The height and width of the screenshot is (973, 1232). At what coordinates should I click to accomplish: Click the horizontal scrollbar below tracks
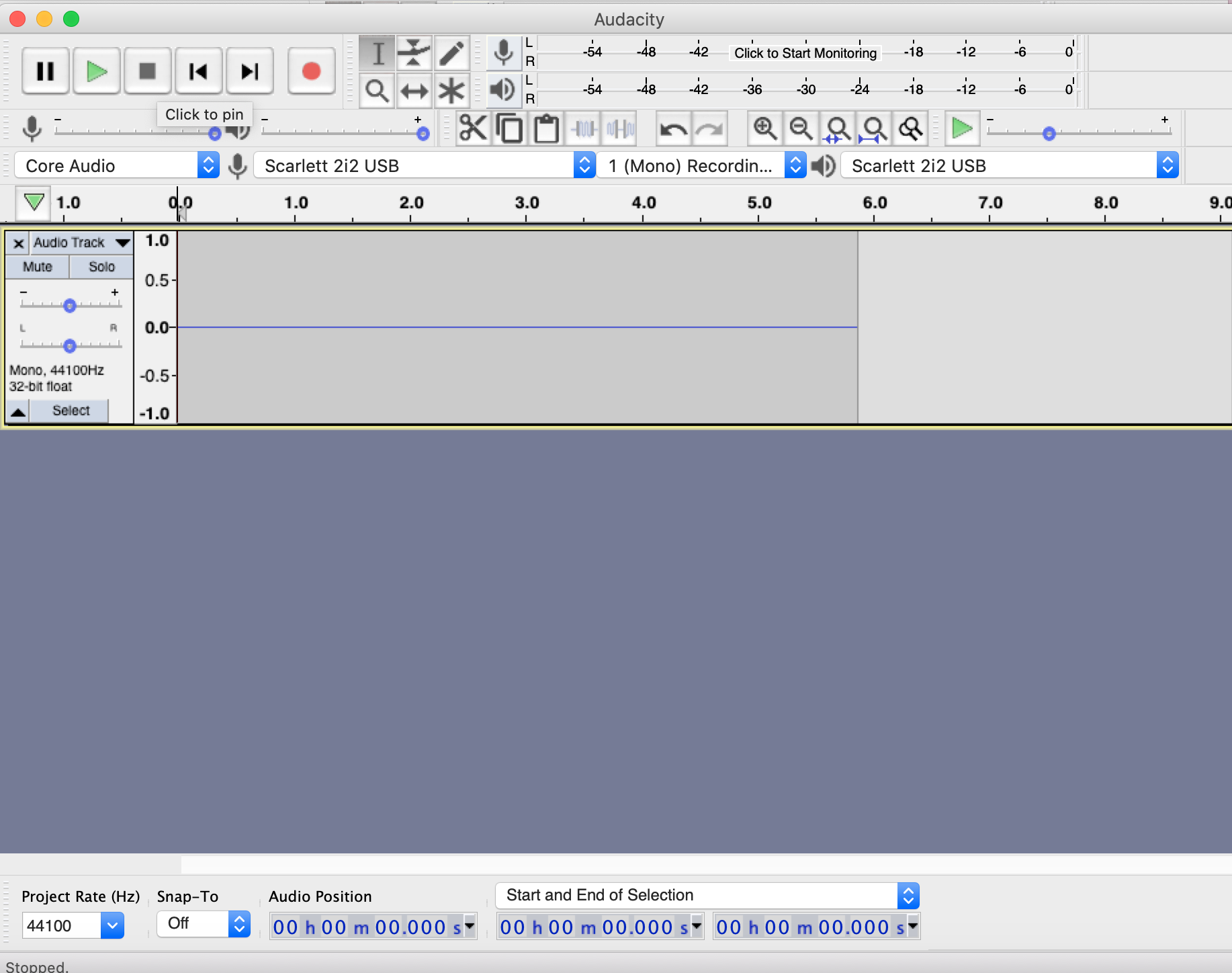[705, 864]
